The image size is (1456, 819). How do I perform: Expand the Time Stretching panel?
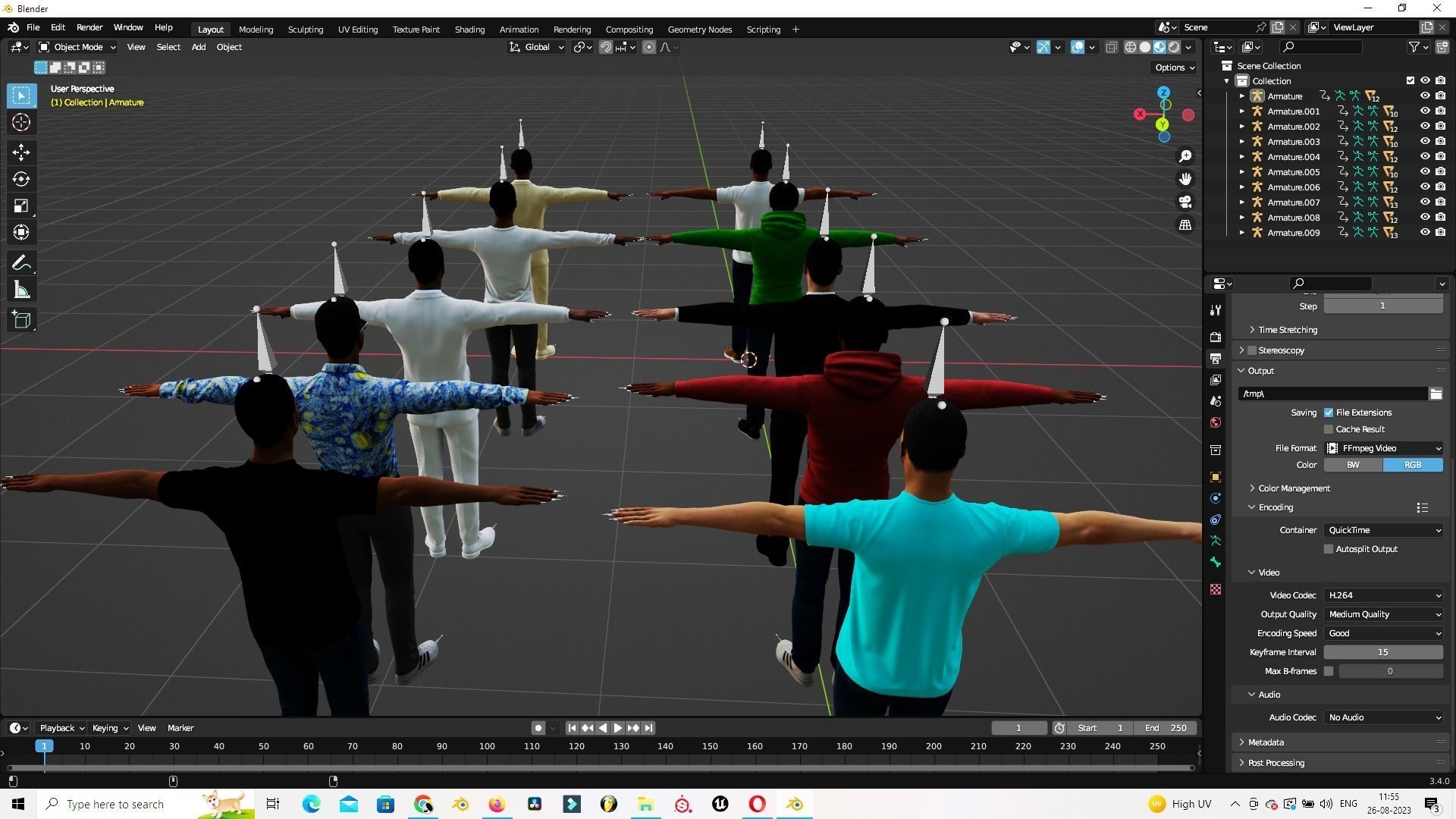1287,330
